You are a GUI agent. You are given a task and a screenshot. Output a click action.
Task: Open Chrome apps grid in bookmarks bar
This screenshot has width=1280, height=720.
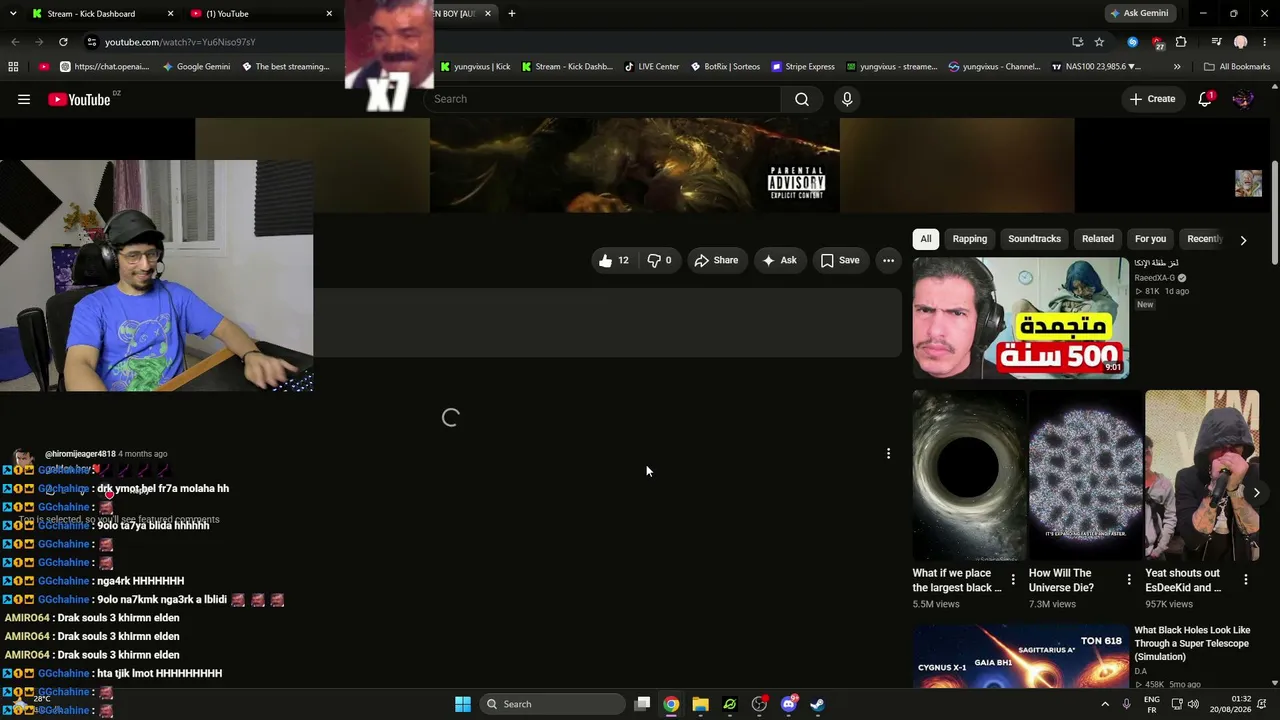tap(13, 67)
